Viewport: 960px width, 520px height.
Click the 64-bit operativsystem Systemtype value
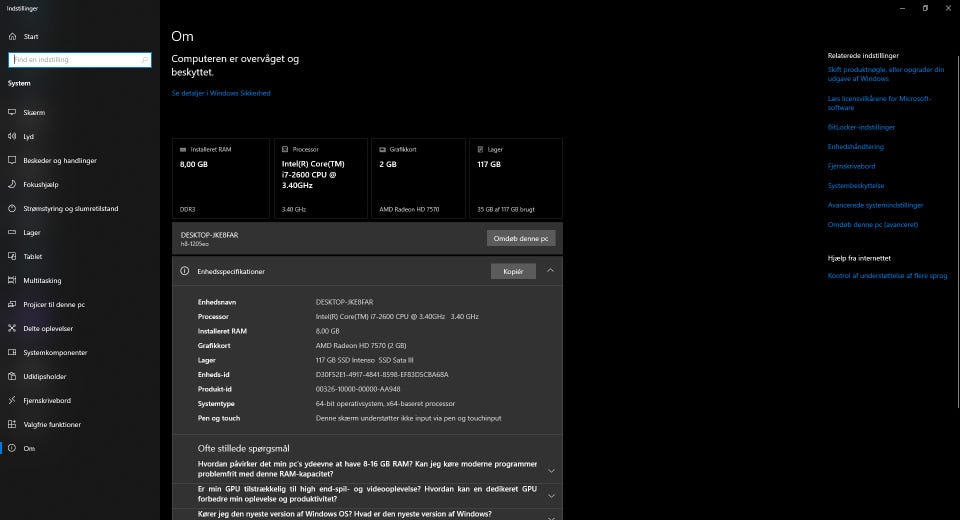(385, 404)
